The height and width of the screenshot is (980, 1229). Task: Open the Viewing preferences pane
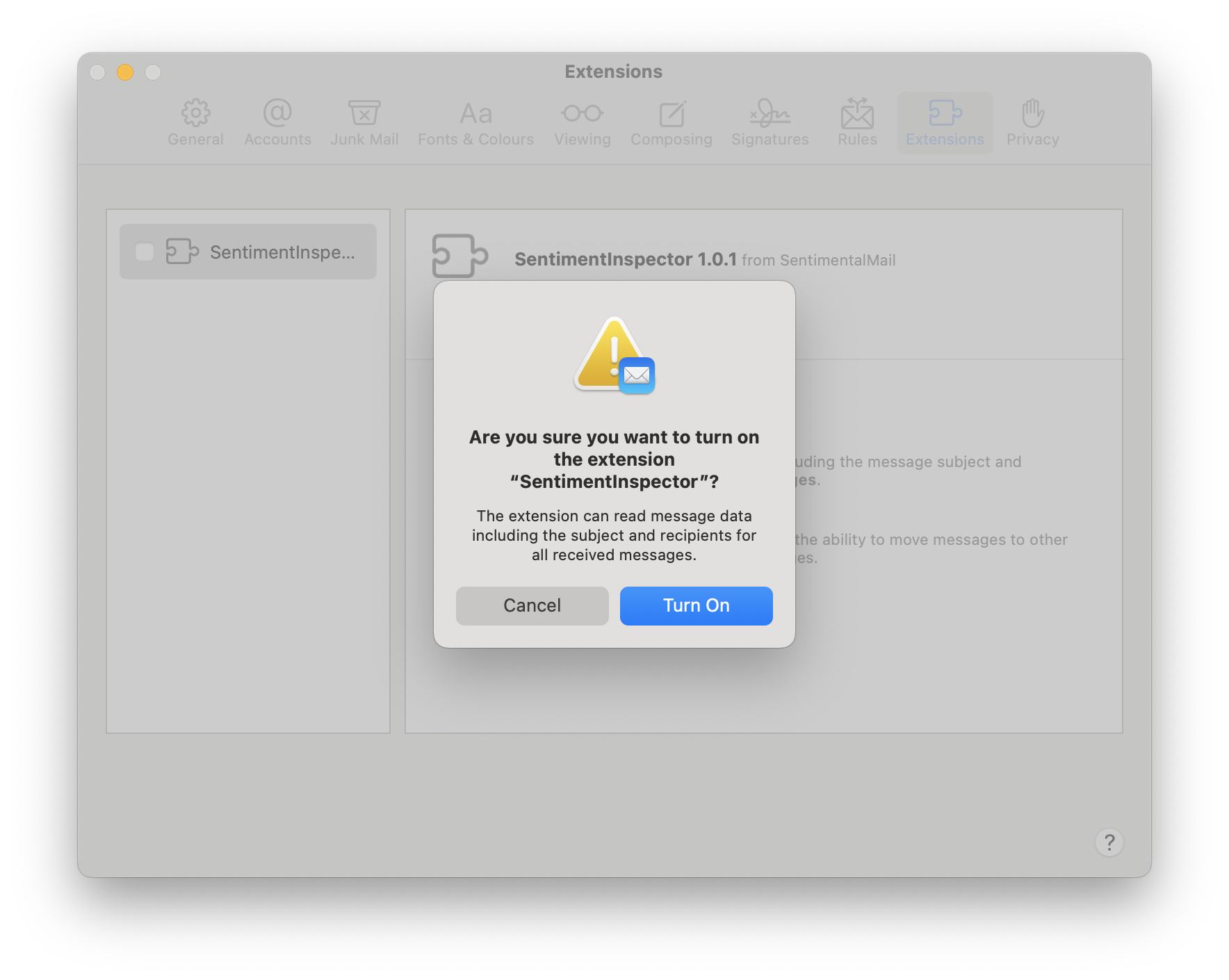[583, 123]
